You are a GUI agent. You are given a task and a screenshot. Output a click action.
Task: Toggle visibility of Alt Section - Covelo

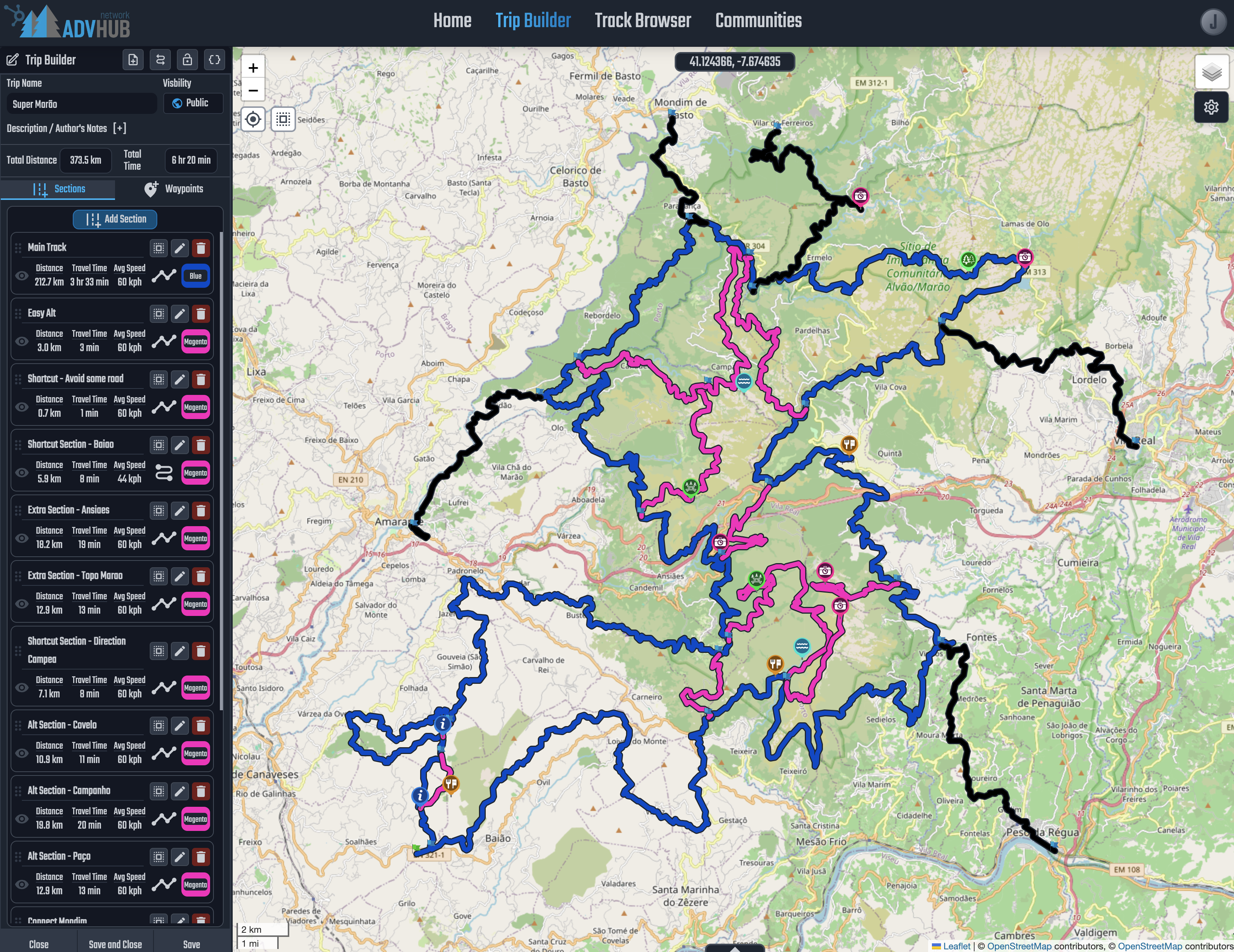(21, 753)
